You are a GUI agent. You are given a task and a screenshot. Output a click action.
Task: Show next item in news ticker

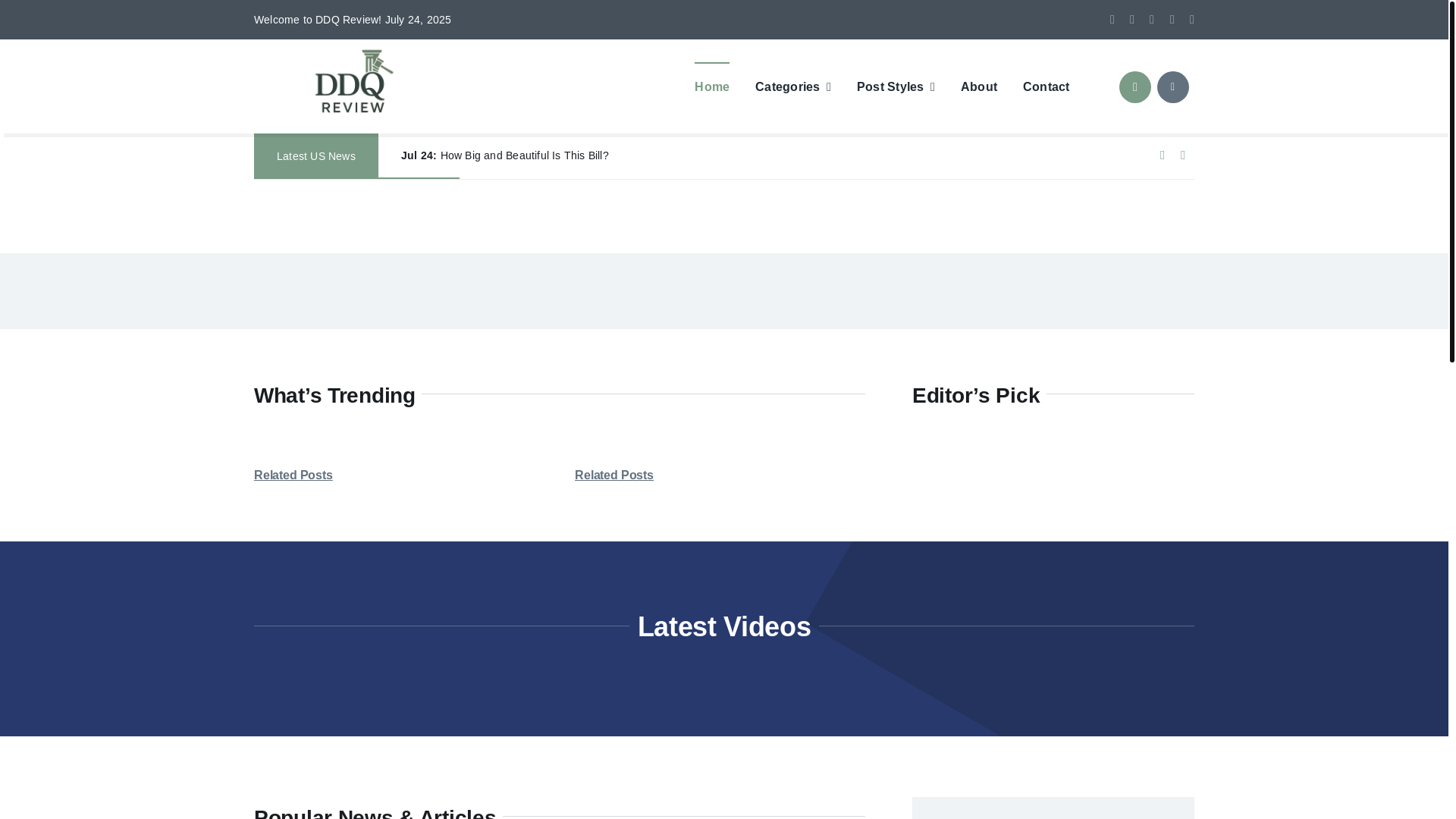click(x=1182, y=155)
